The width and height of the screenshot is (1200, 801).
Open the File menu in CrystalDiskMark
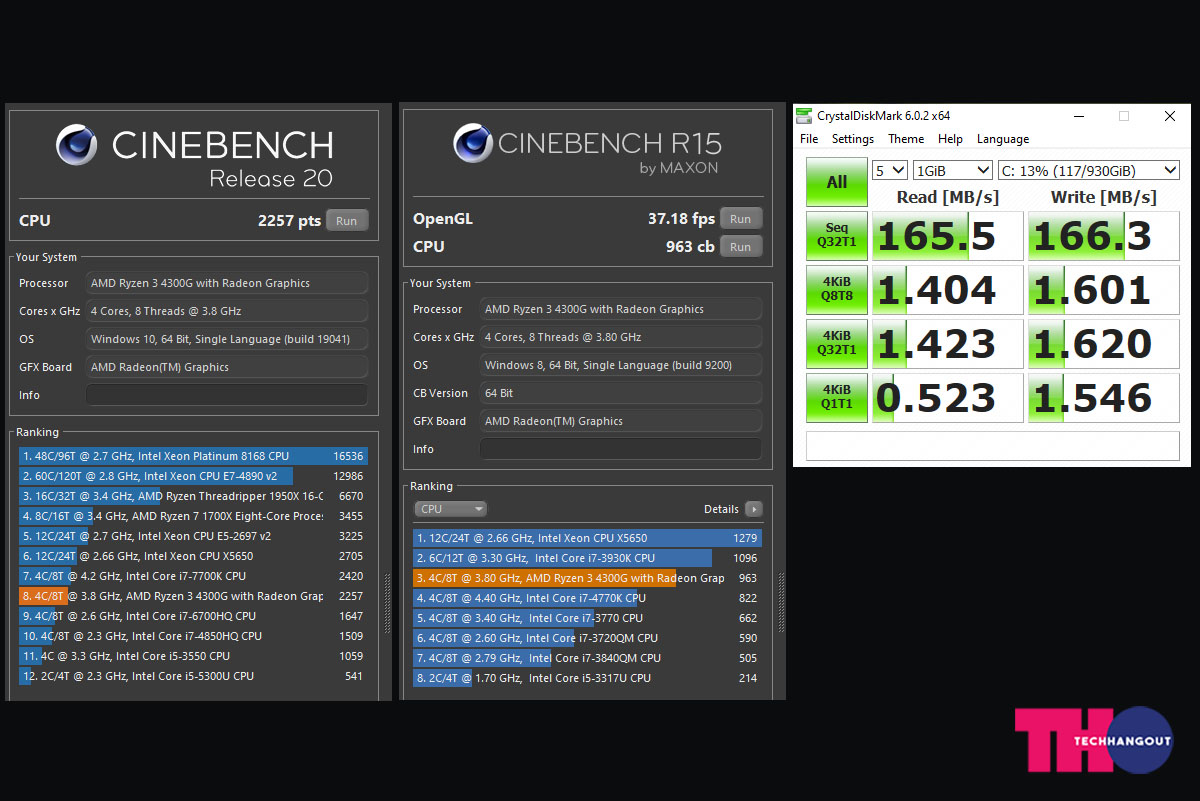click(809, 139)
